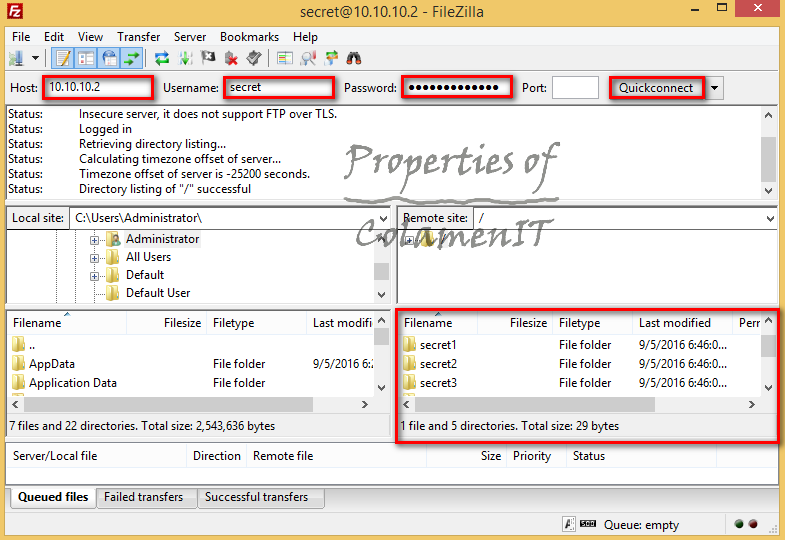
Task: Open Quickconnect history dropdown arrow
Action: [x=715, y=88]
